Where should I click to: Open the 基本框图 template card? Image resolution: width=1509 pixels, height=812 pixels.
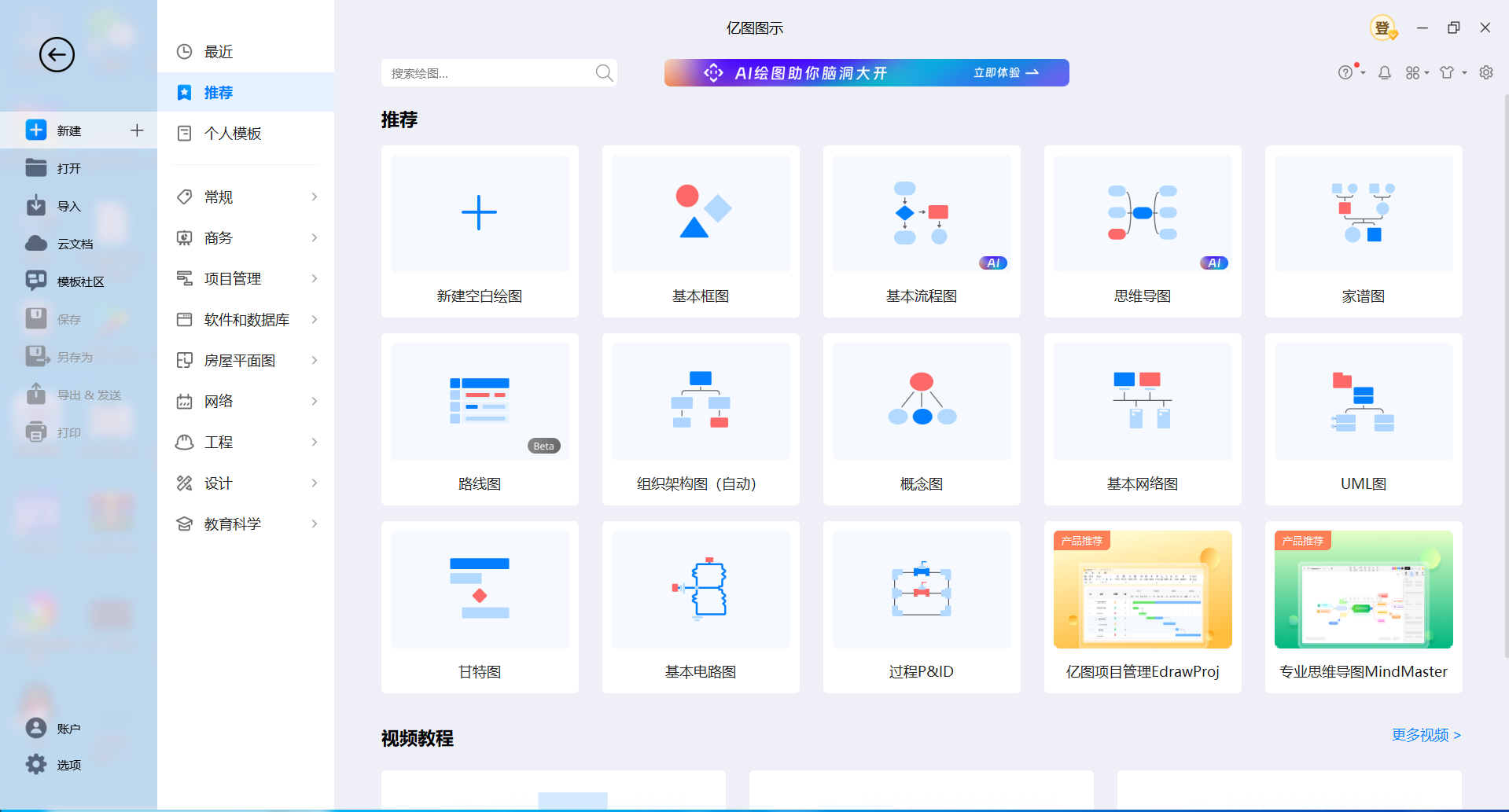(x=701, y=231)
